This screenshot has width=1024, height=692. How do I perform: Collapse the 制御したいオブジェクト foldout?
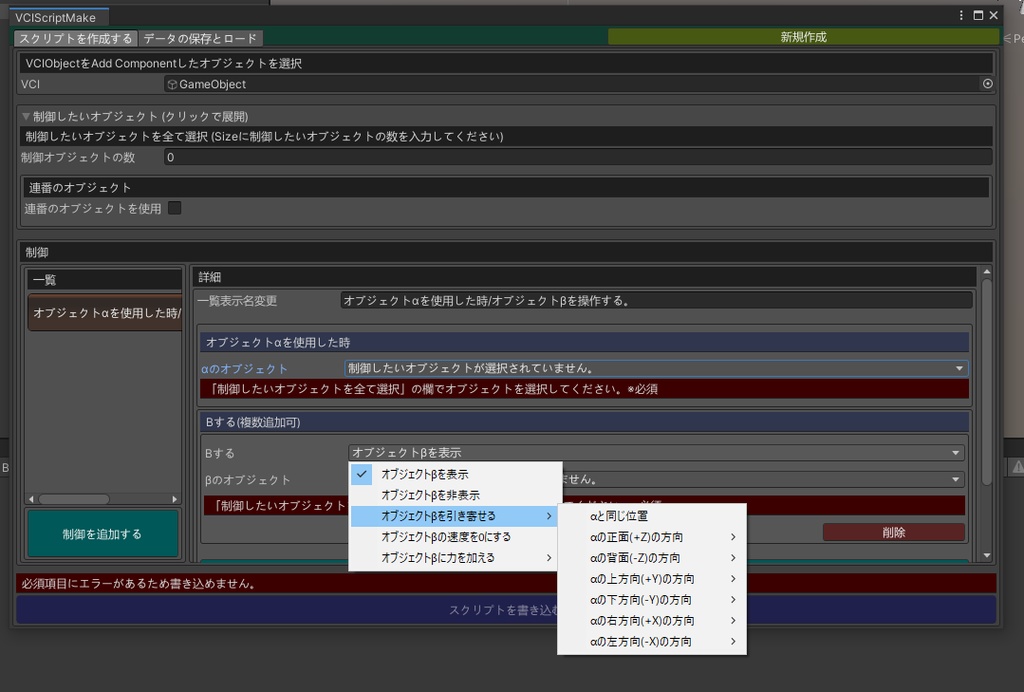(x=25, y=117)
